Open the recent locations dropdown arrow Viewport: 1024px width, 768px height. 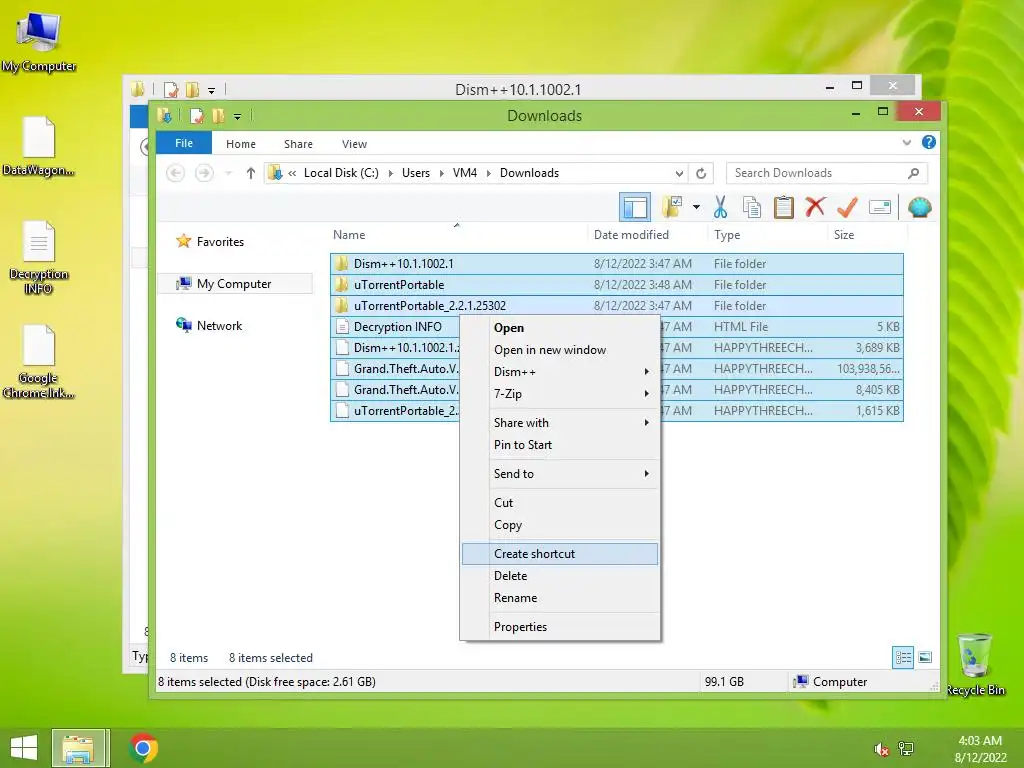(x=228, y=173)
